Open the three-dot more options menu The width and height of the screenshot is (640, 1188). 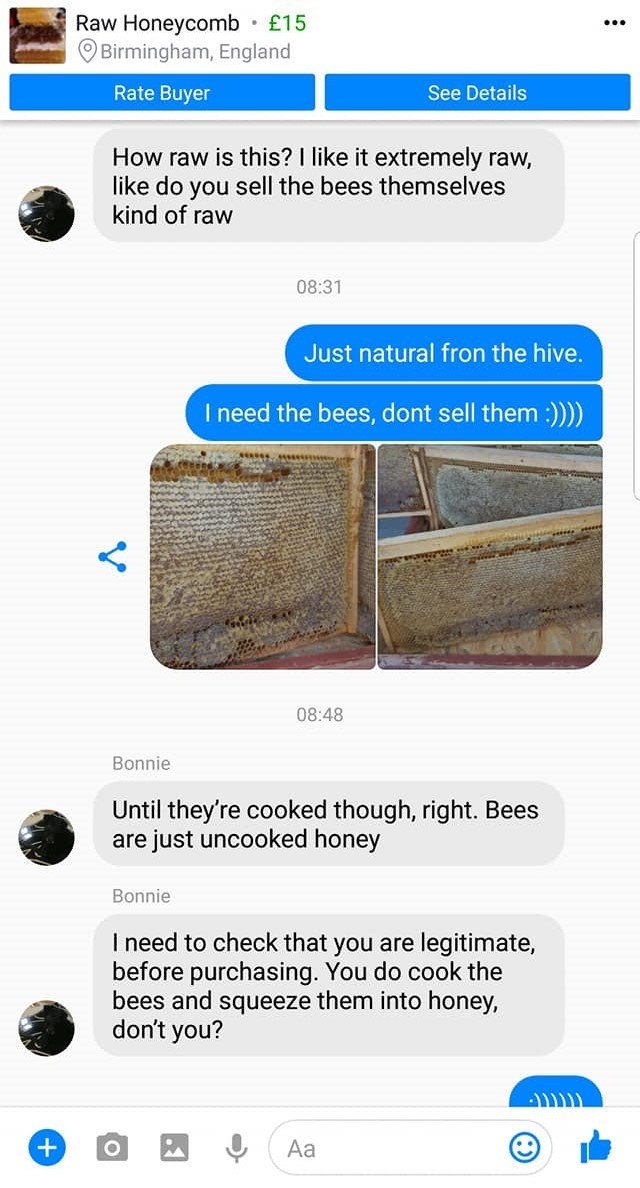coord(614,23)
